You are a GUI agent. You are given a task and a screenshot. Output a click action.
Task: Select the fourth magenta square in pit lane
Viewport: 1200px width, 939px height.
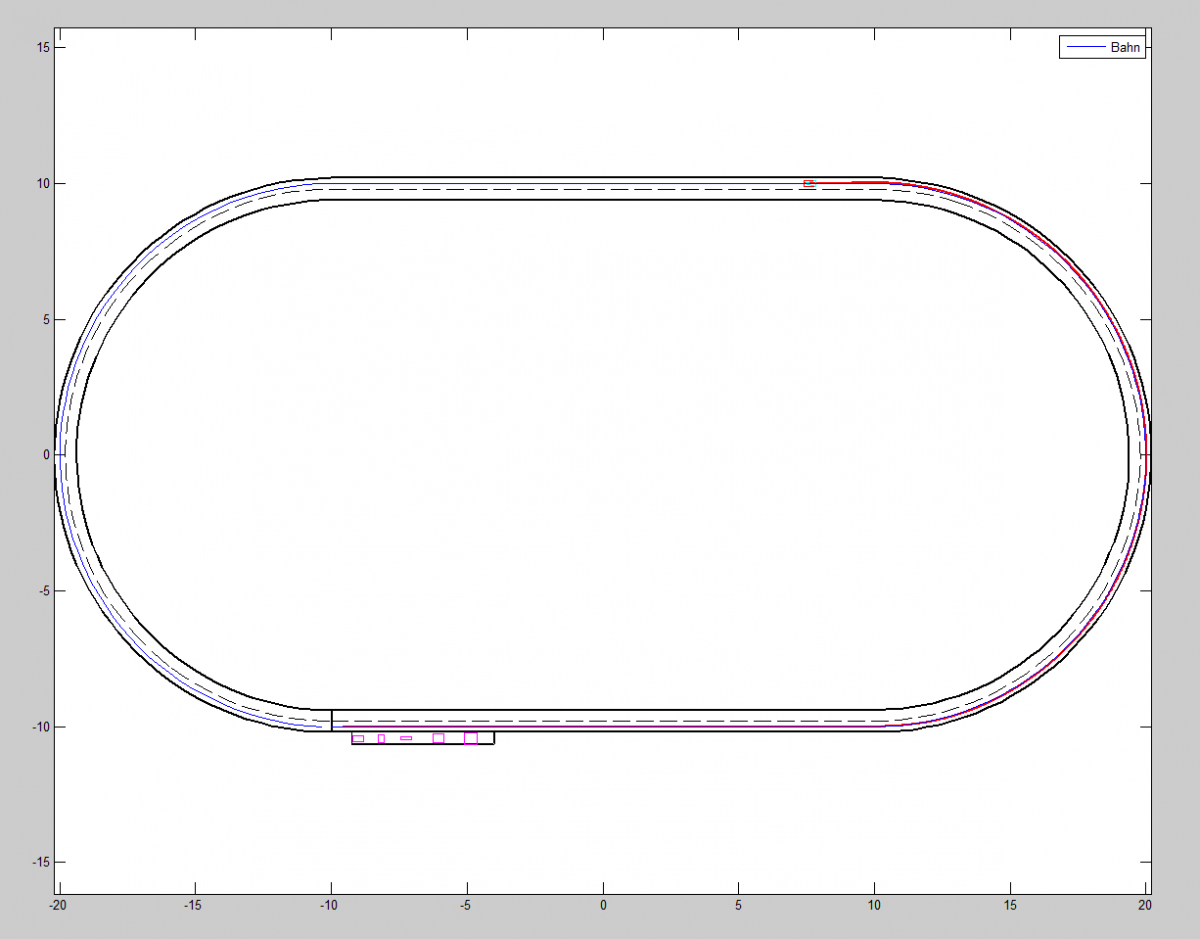pos(438,738)
